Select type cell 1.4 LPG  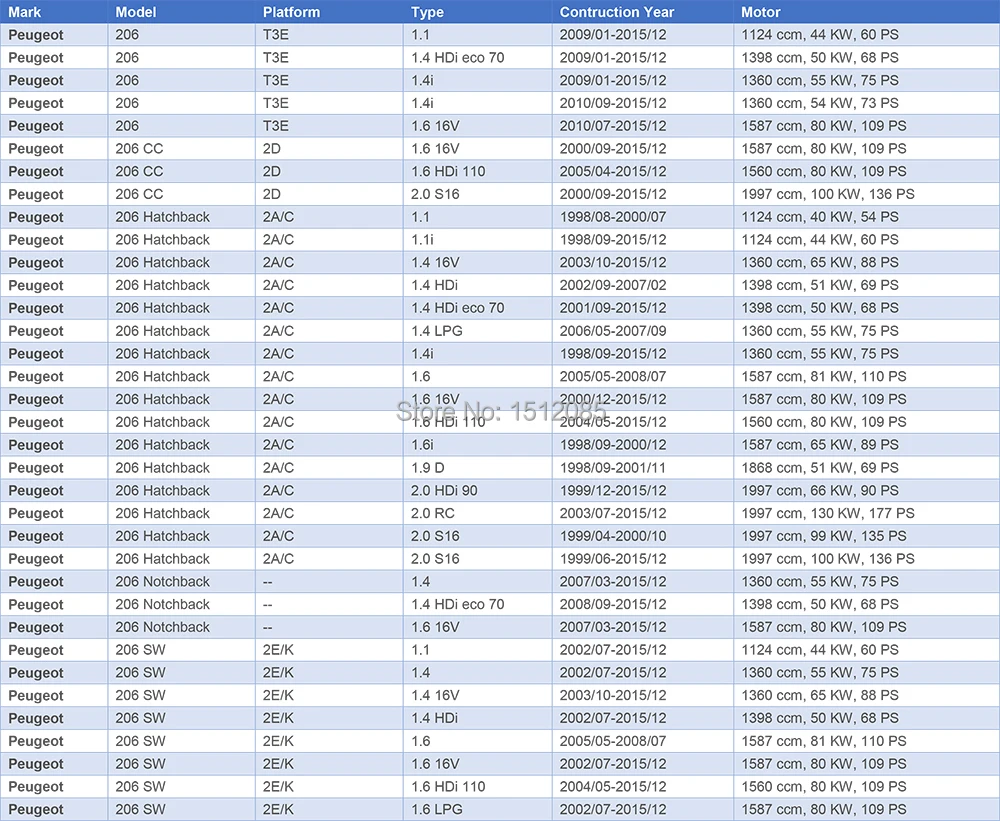click(x=437, y=331)
